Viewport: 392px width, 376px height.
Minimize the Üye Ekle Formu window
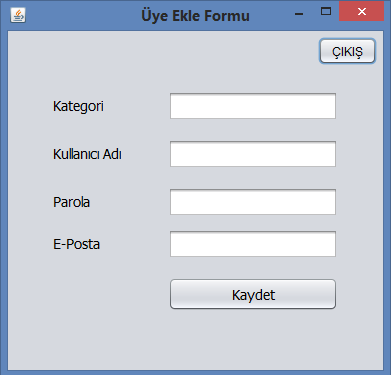[299, 14]
